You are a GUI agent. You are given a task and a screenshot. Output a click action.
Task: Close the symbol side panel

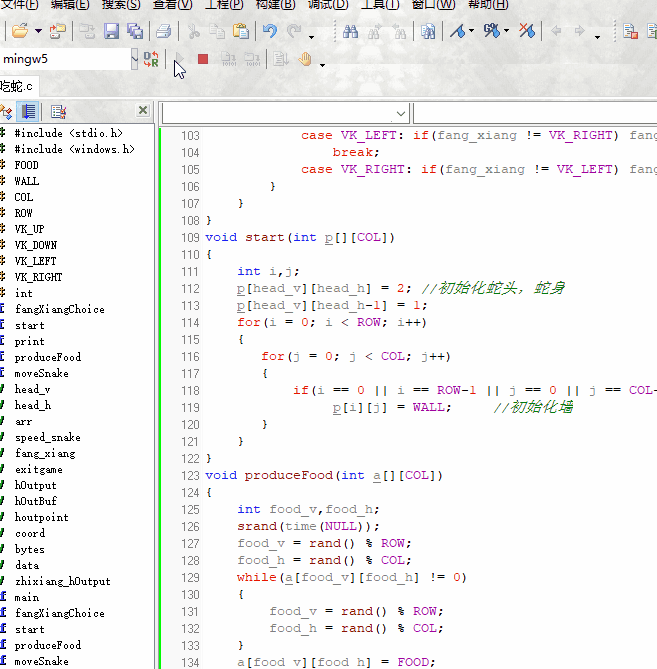143,111
